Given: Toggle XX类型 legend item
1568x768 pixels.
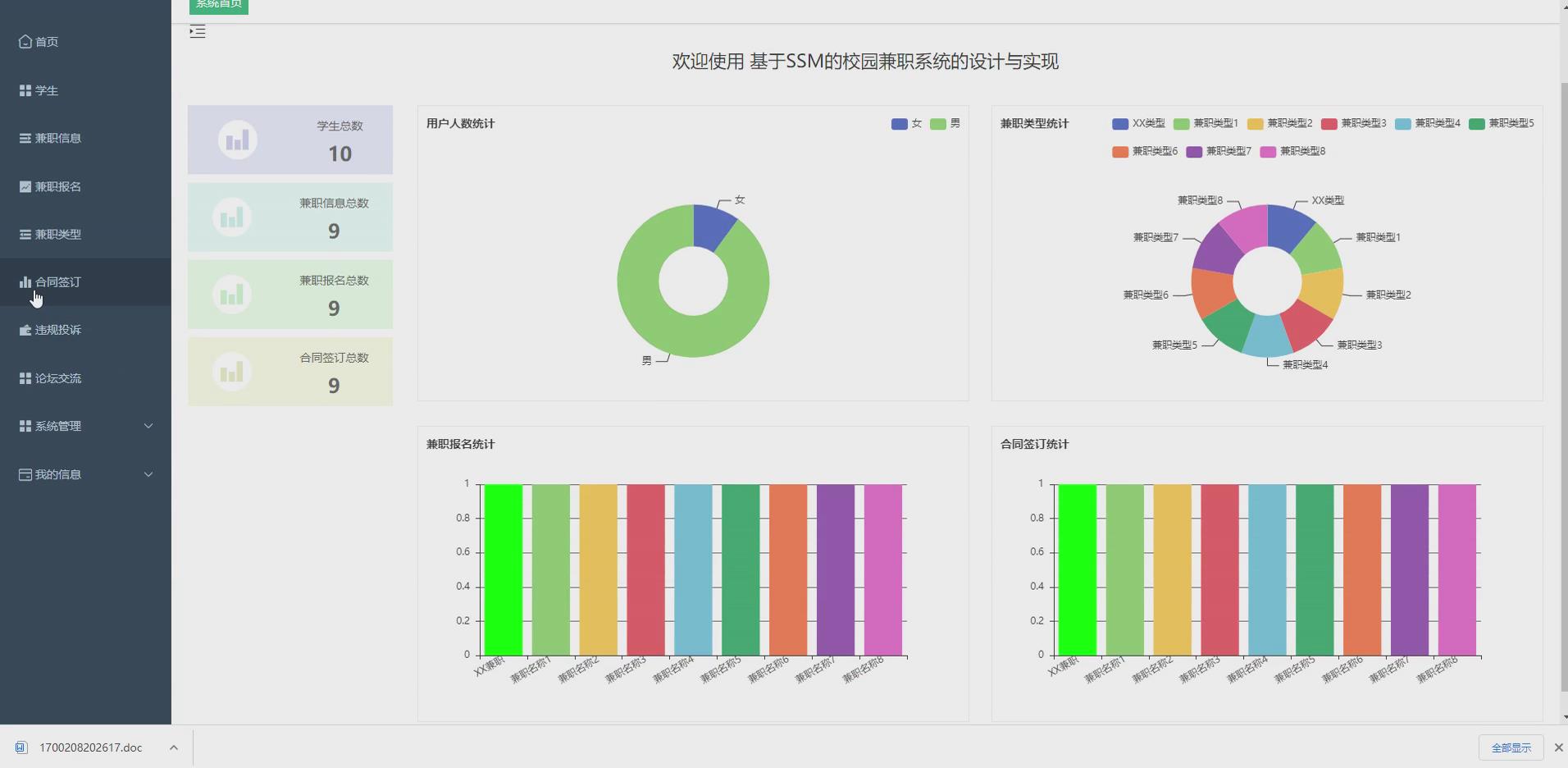Looking at the screenshot, I should 1138,124.
